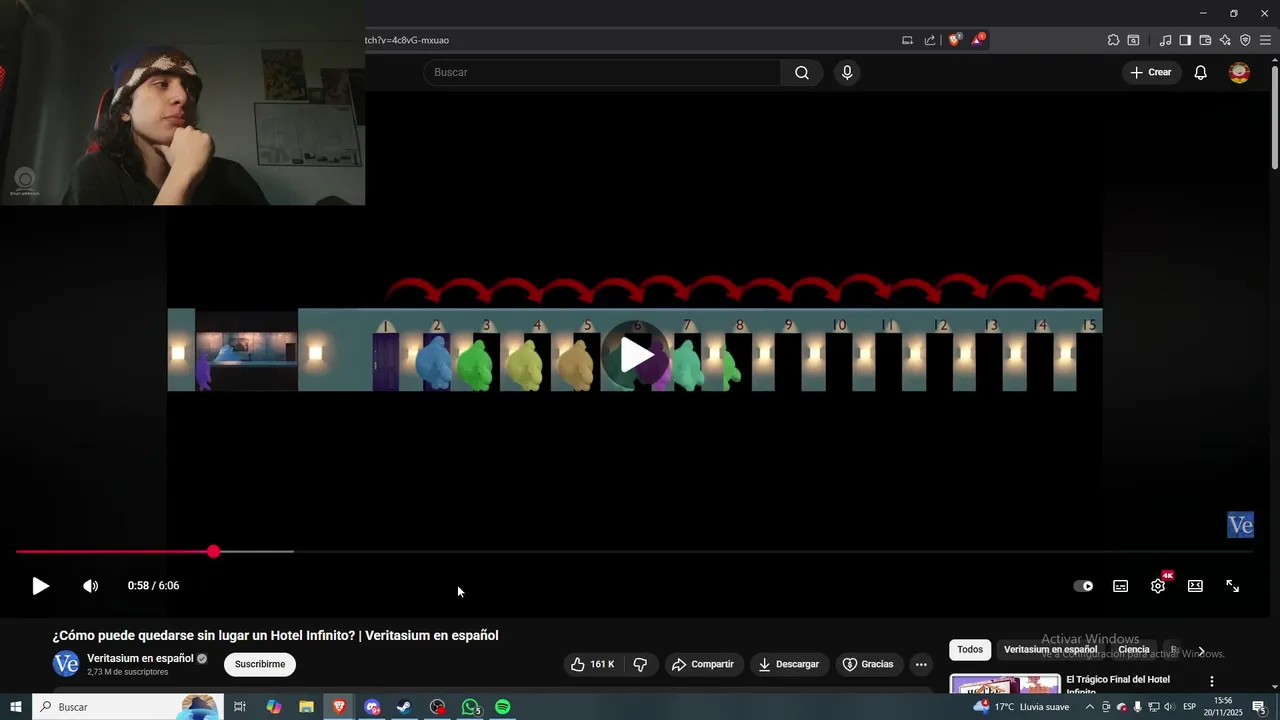This screenshot has height=720, width=1280.
Task: Click the Compartir share button
Action: [703, 664]
